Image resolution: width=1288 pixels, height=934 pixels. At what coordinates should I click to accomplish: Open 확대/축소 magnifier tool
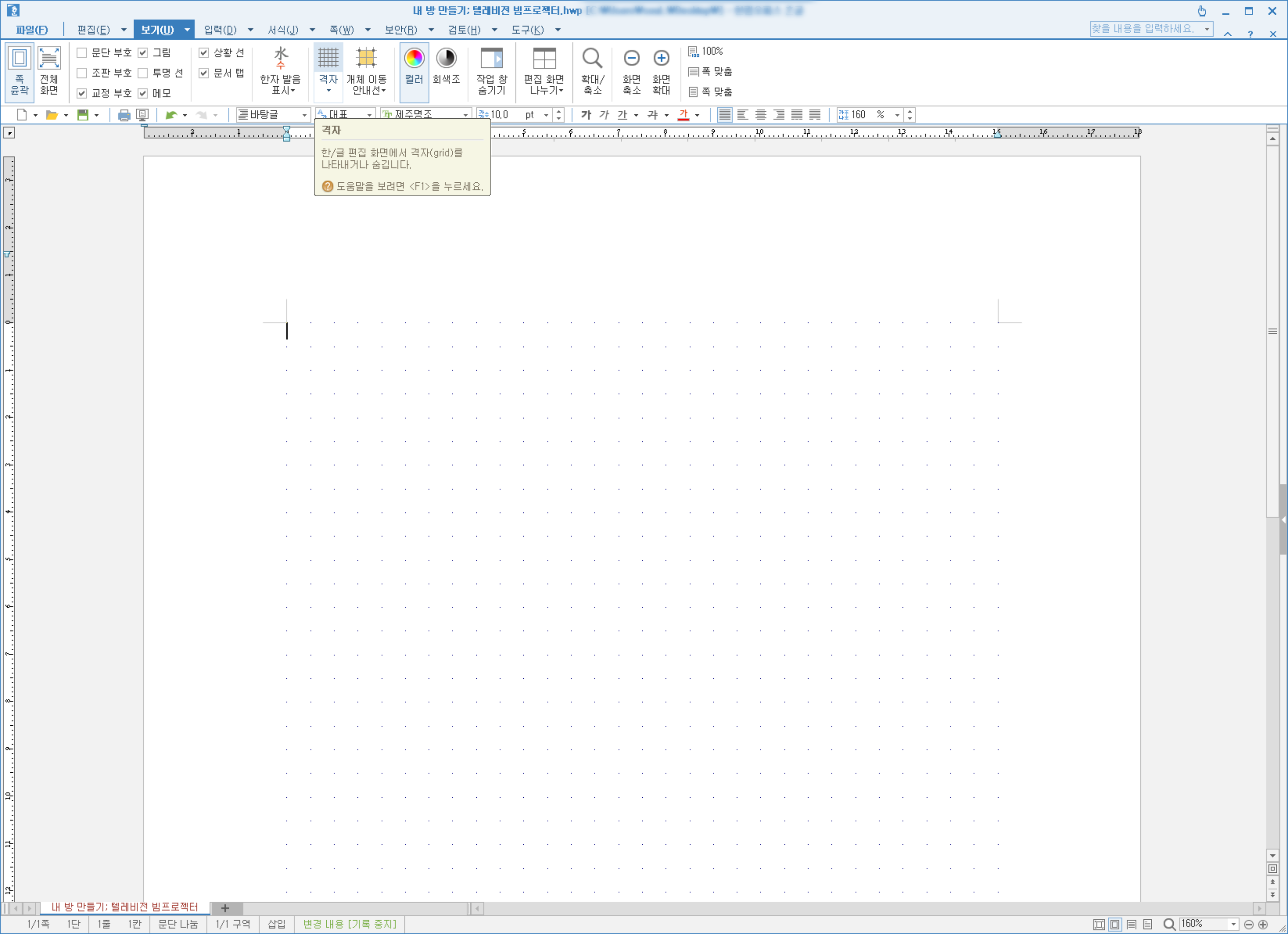click(x=592, y=59)
